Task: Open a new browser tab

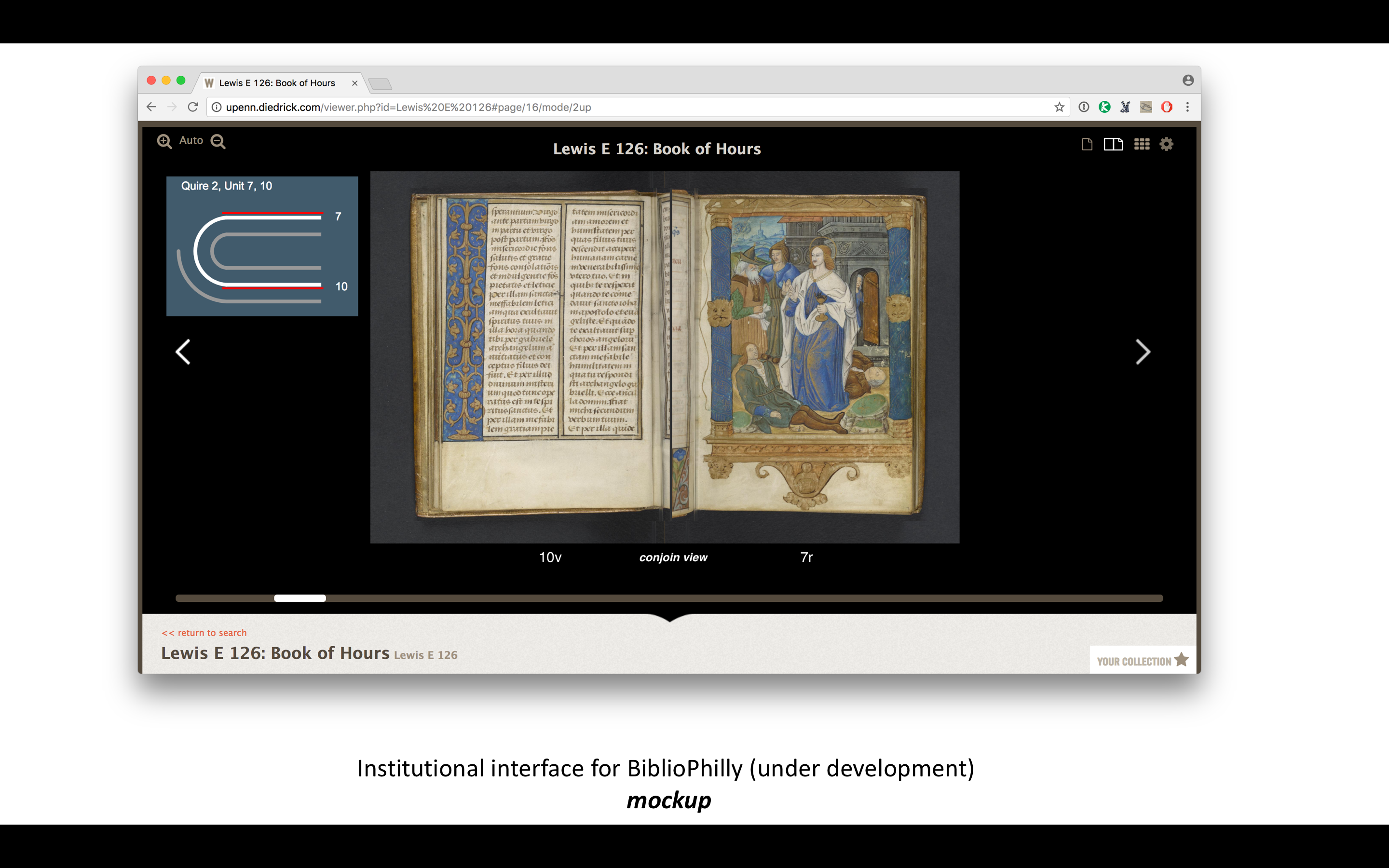Action: tap(380, 84)
